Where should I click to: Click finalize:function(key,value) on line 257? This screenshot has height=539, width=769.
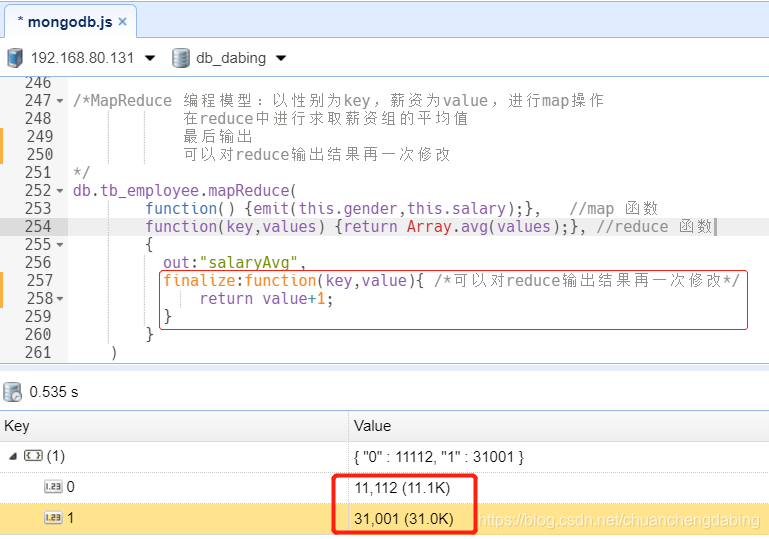point(289,281)
